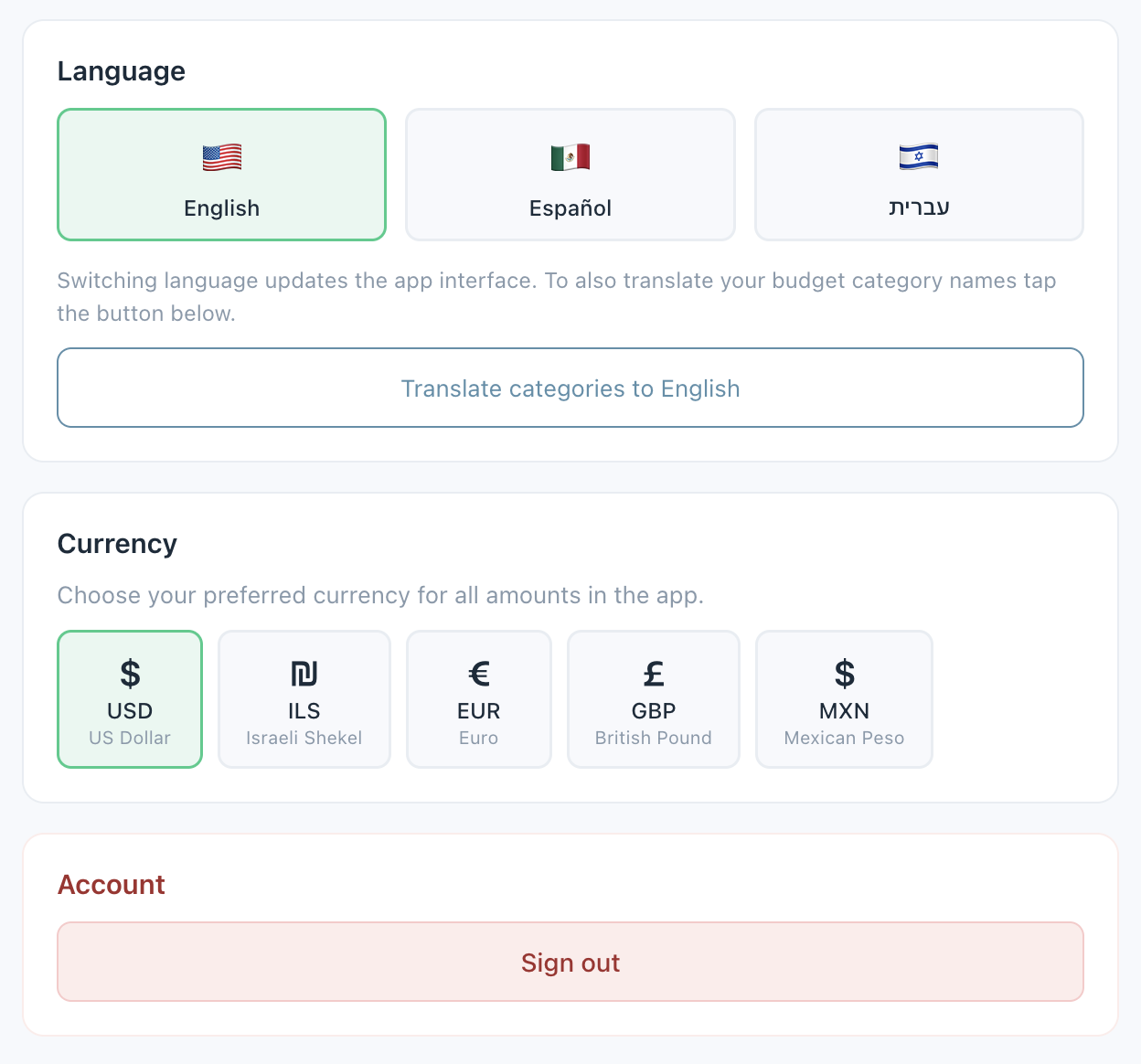
Task: Switch the app language to Español
Action: (x=570, y=208)
